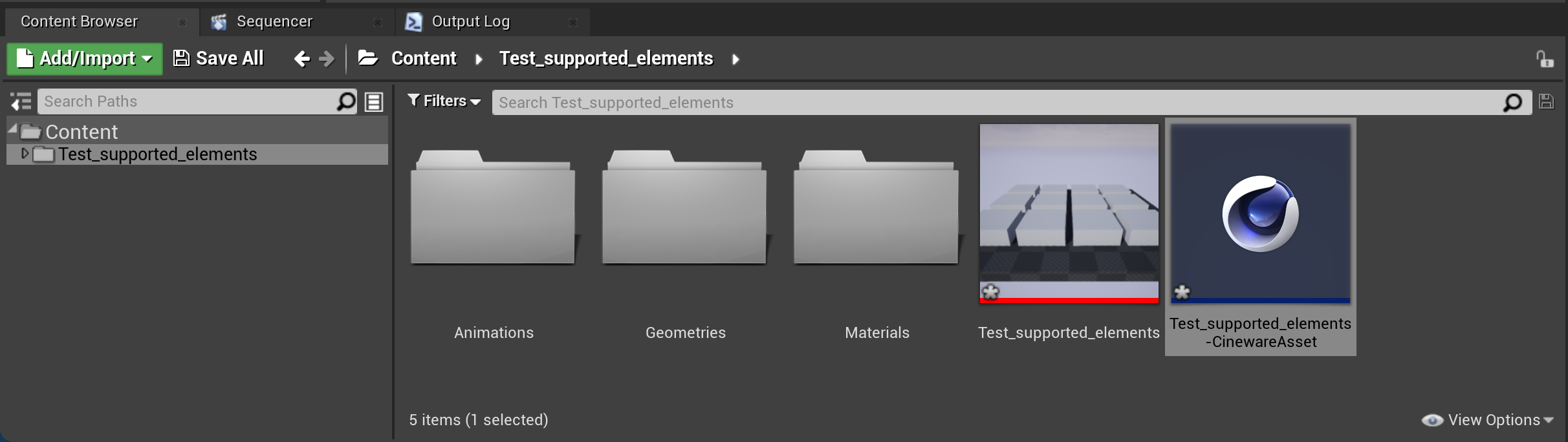Viewport: 1568px width, 442px height.
Task: Click the Materials folder label
Action: coord(877,333)
